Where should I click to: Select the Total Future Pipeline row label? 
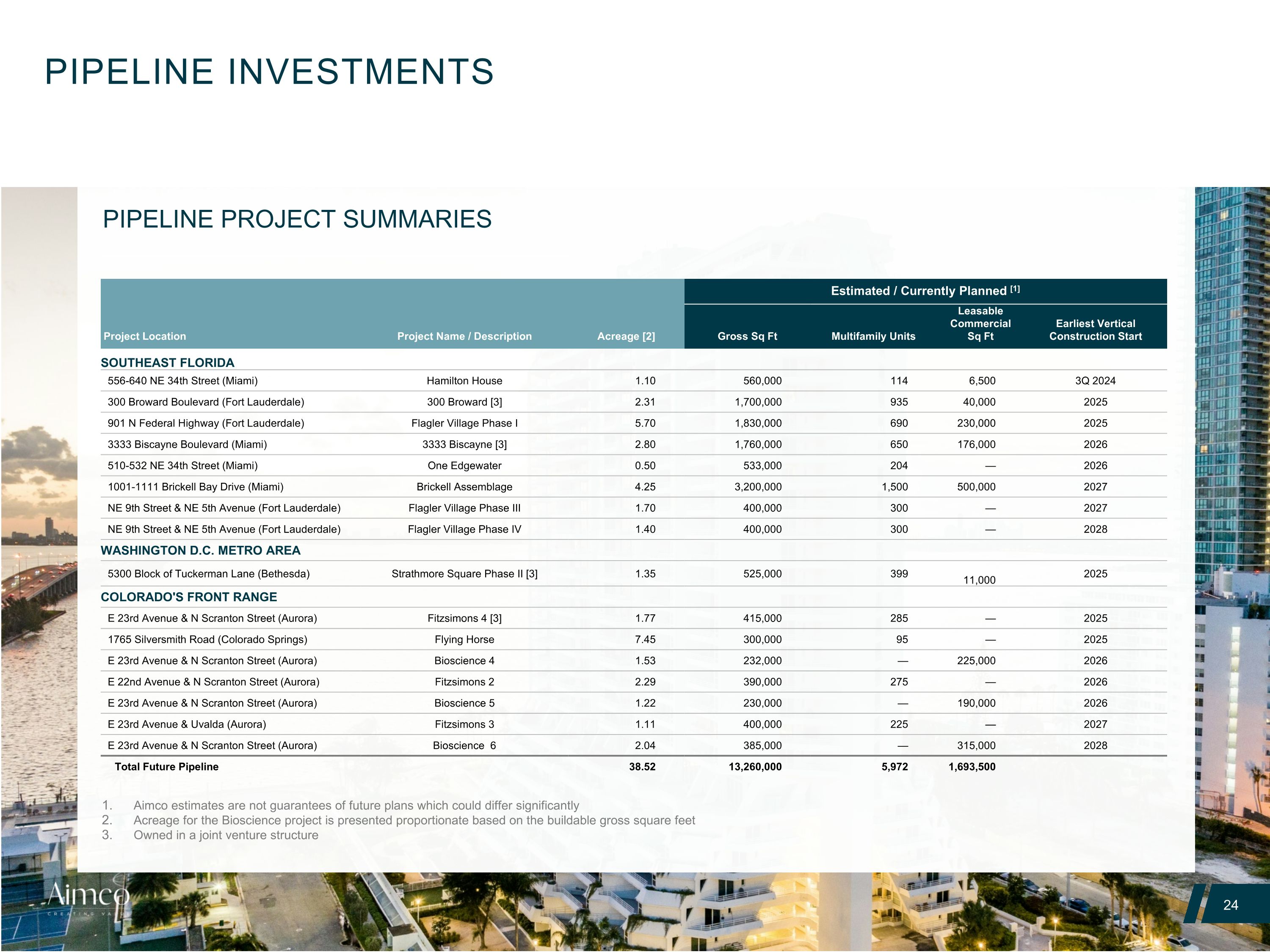click(x=166, y=767)
